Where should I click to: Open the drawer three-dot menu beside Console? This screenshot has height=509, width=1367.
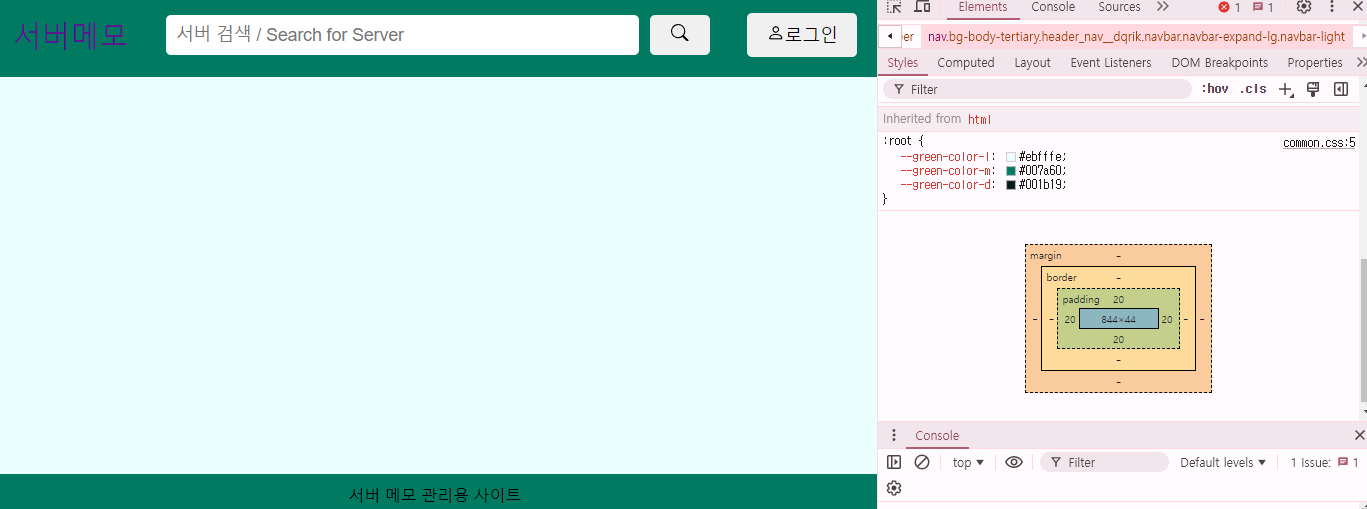[x=894, y=435]
